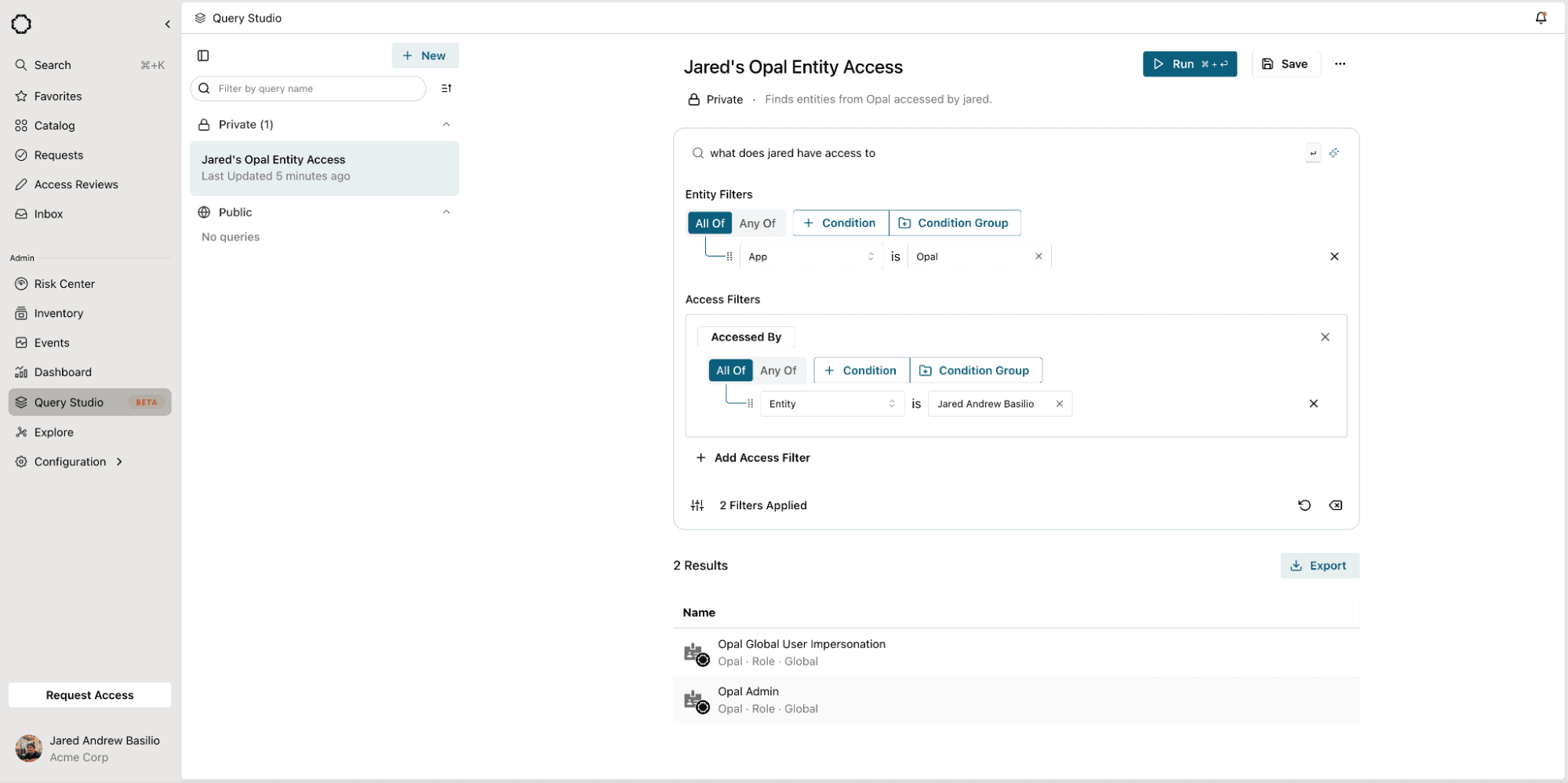Run the query
Viewport: 1568px width, 783px height.
tap(1190, 64)
